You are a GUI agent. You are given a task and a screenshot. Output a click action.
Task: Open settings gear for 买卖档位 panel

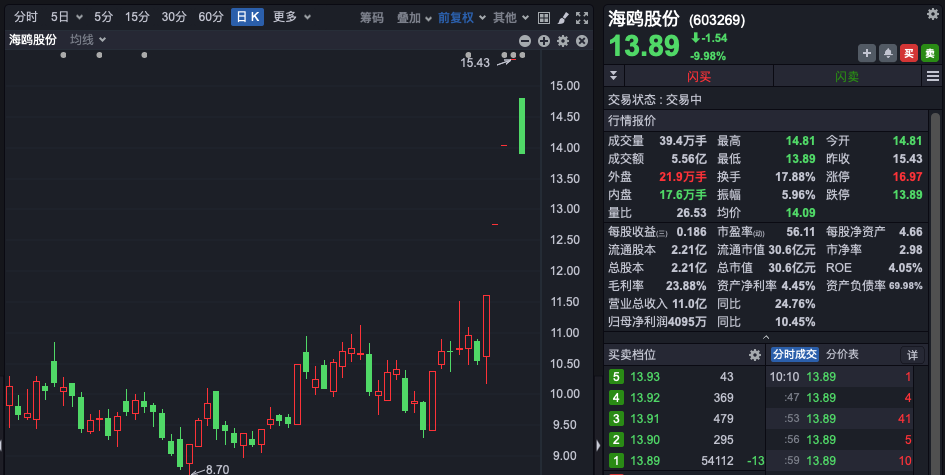tap(755, 355)
